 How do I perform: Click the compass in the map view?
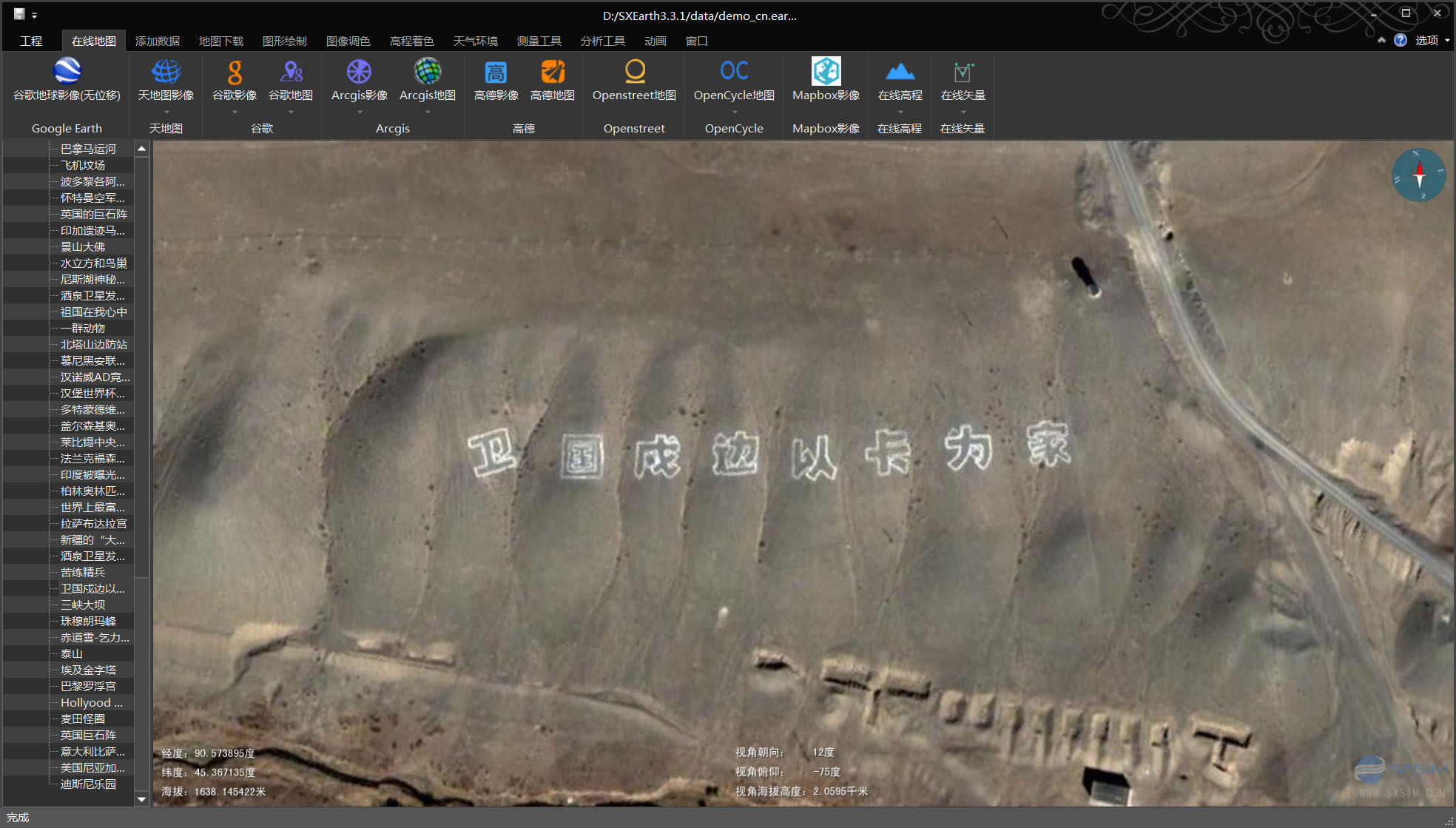click(1419, 175)
